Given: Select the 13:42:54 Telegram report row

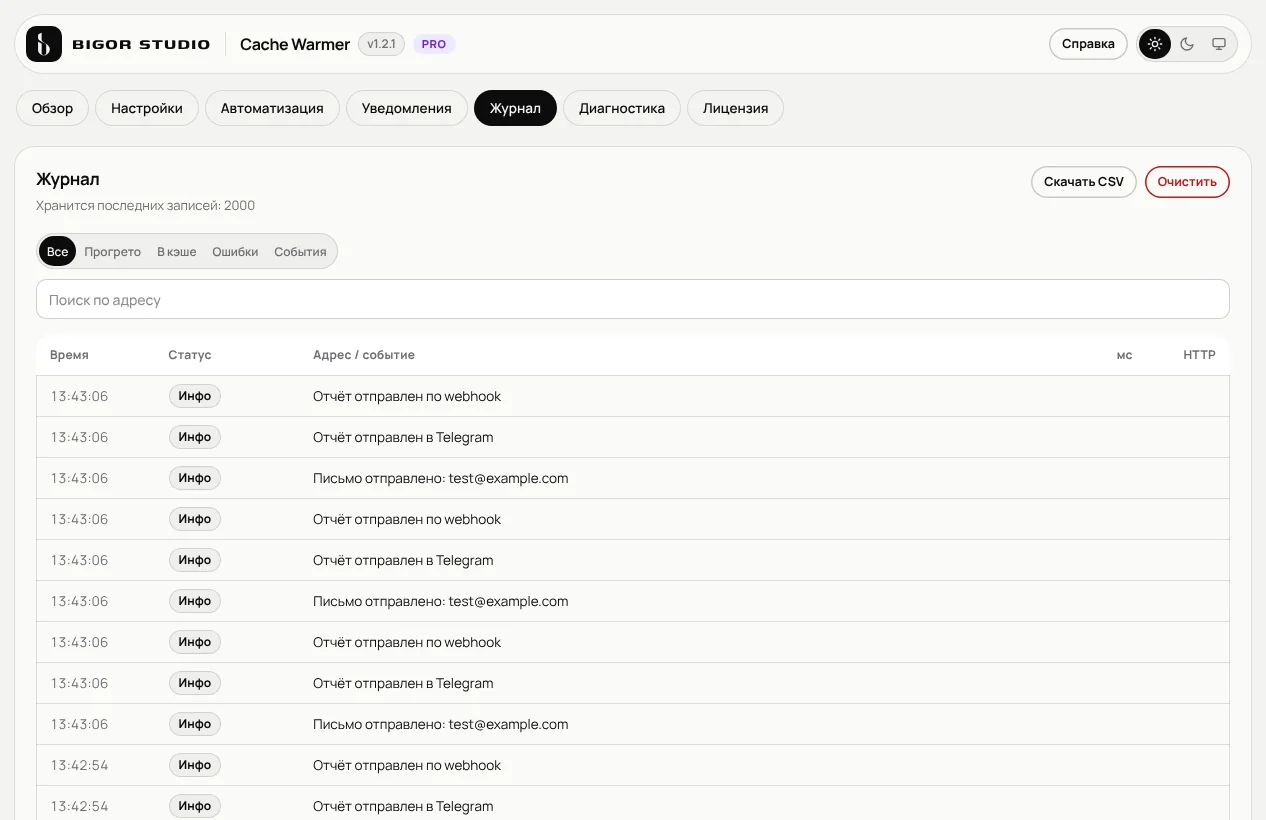Looking at the screenshot, I should pos(632,804).
